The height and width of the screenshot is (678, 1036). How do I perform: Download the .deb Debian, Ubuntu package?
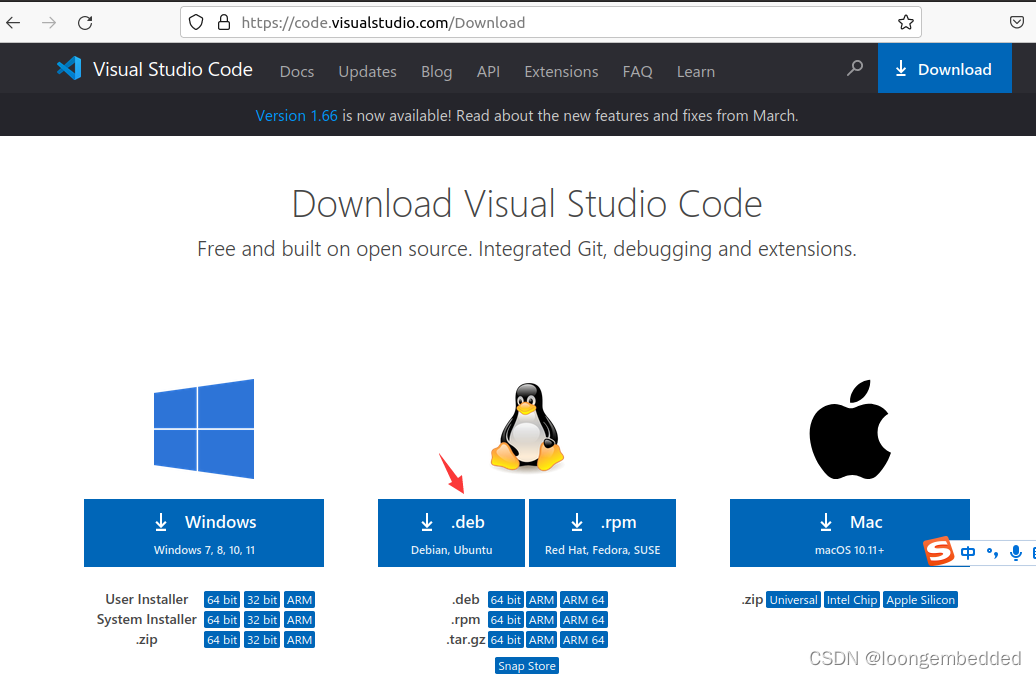451,533
